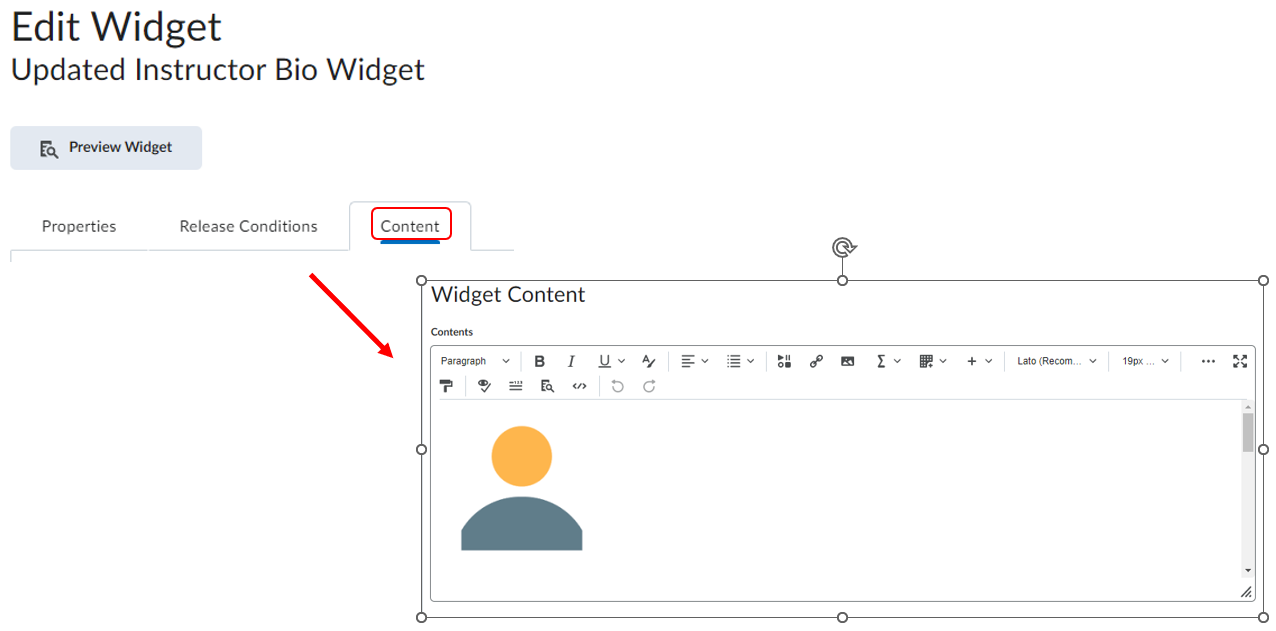Click the Preview Widget button
Image resolution: width=1276 pixels, height=631 pixels.
106,148
